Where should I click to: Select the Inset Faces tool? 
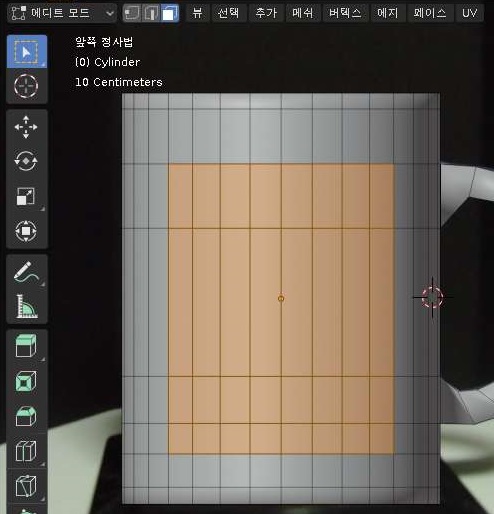tap(26, 381)
